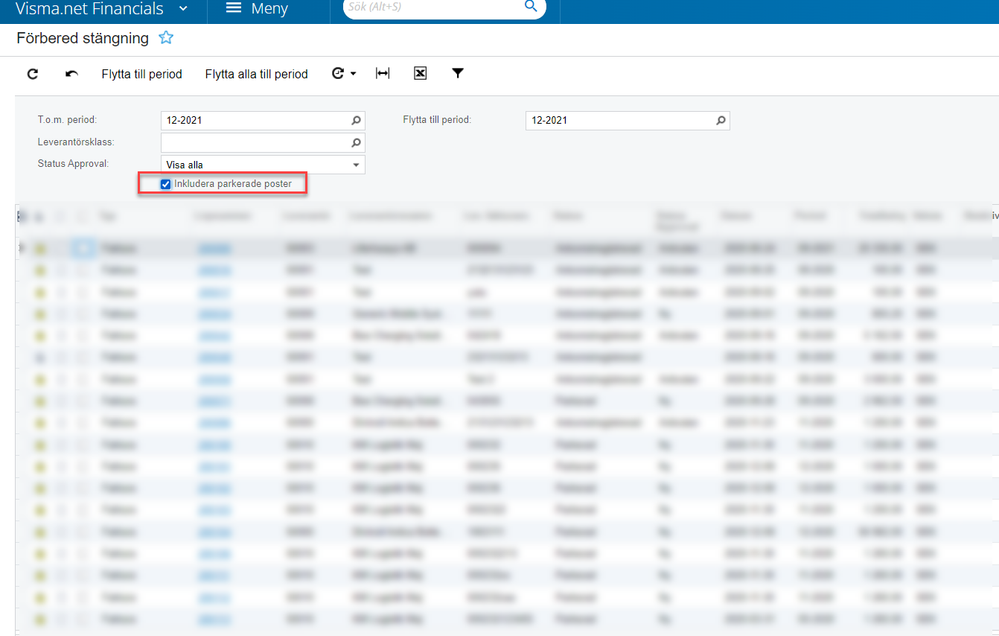Open the Visma.net Financials app switcher chevron

coord(182,9)
